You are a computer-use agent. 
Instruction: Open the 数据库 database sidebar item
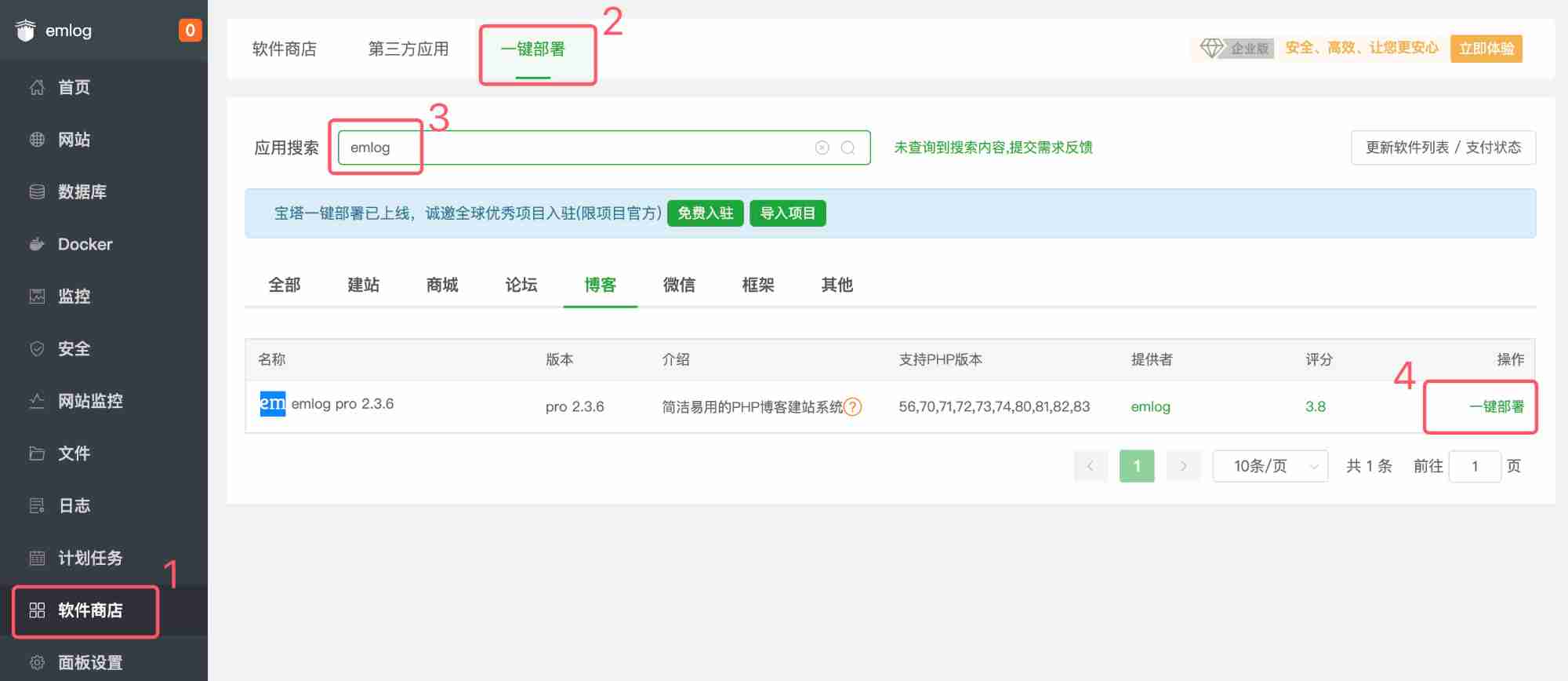pos(82,192)
